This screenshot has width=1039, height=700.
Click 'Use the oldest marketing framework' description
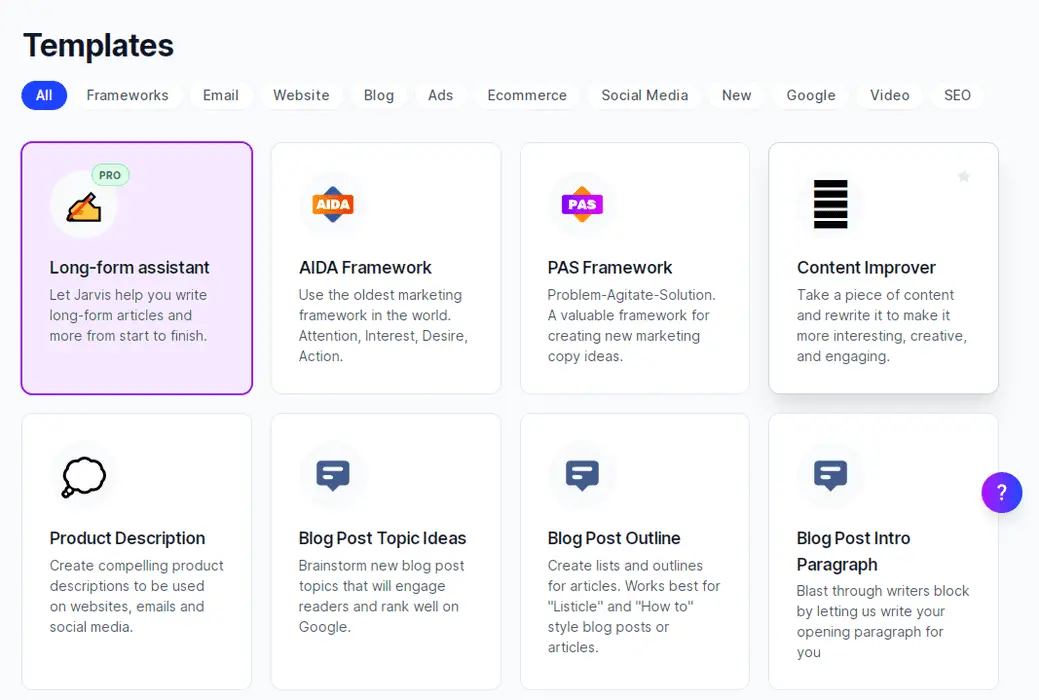pyautogui.click(x=383, y=325)
